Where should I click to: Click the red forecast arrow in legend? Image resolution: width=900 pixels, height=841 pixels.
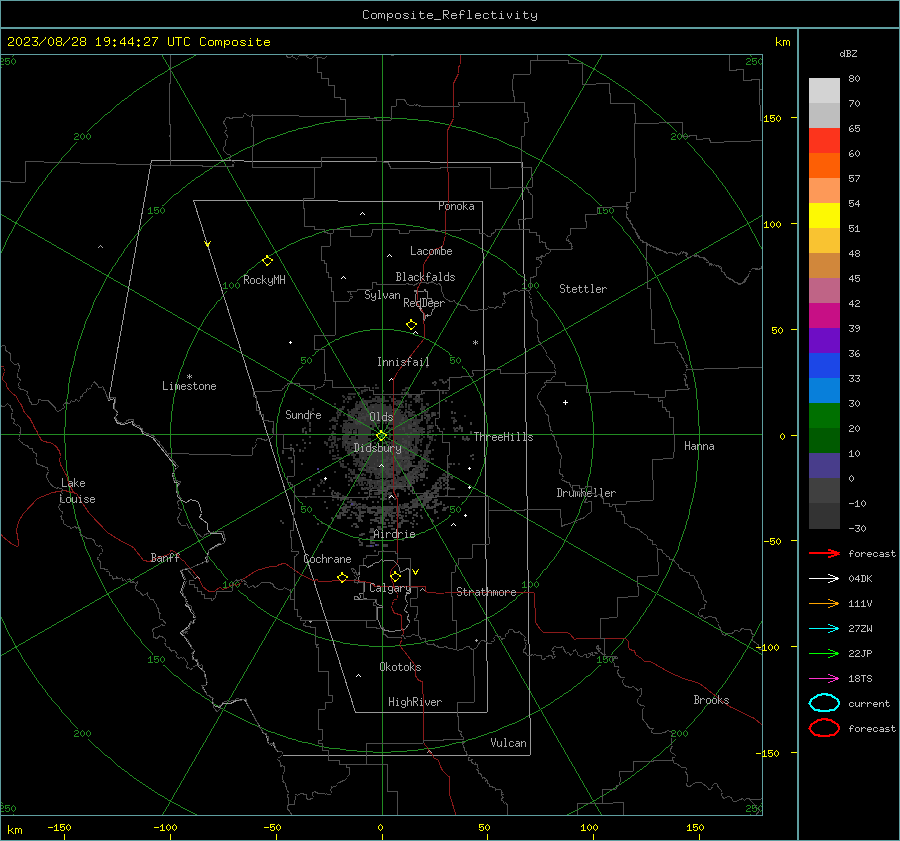[x=824, y=553]
